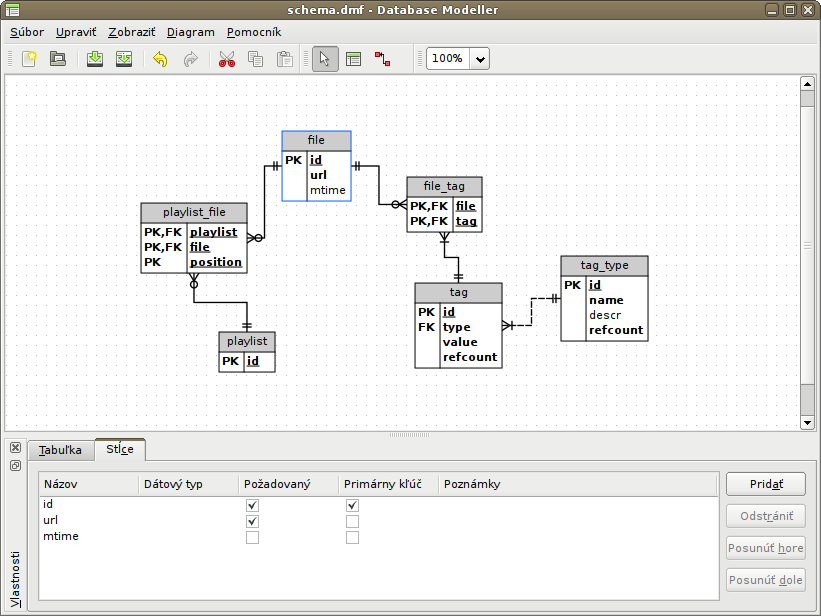This screenshot has width=821, height=616.
Task: Click the 100% zoom input field
Action: click(448, 59)
